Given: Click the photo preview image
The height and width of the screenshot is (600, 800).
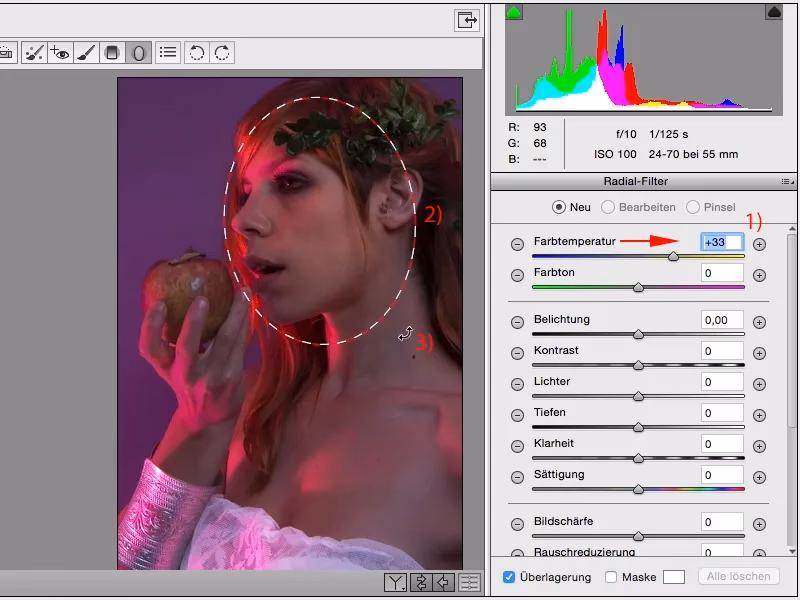Looking at the screenshot, I should pyautogui.click(x=290, y=323).
